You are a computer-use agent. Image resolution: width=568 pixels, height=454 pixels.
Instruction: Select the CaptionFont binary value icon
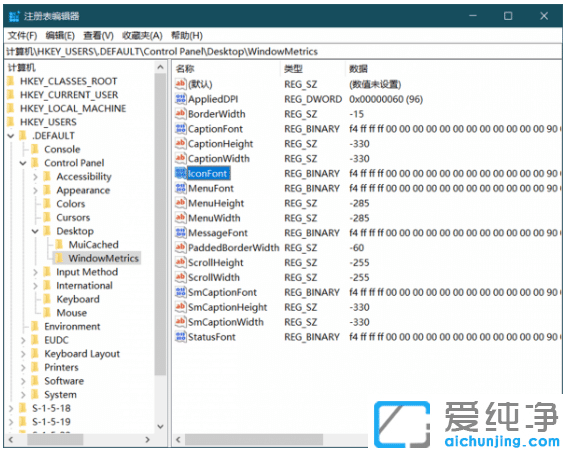(180, 129)
